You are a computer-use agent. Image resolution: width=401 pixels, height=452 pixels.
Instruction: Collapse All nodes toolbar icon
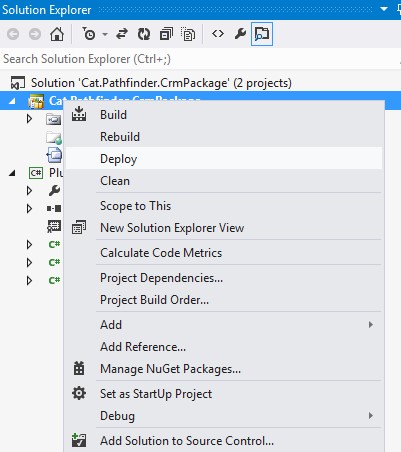click(166, 34)
